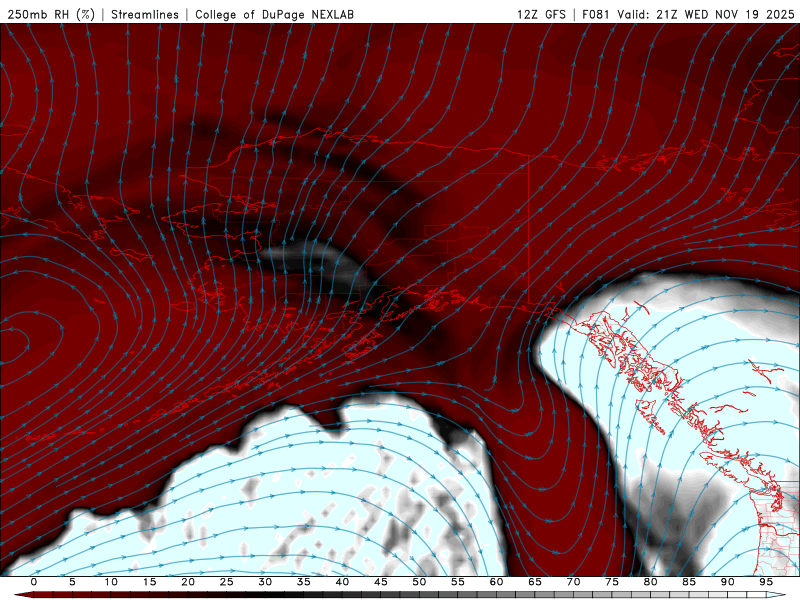Click the colorbar tick label "90"
800x600 pixels.
point(727,582)
